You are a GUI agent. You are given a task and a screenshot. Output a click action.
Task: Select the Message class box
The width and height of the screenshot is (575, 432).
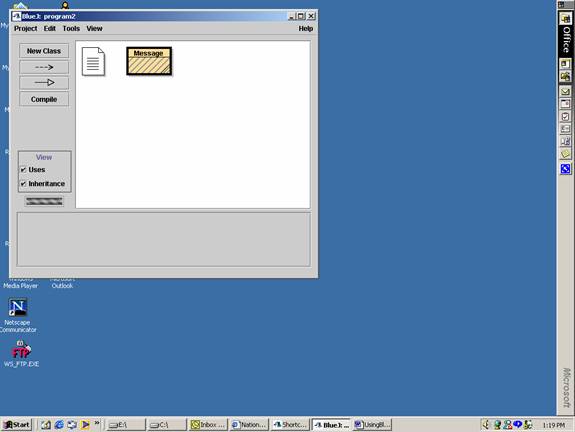(x=149, y=61)
